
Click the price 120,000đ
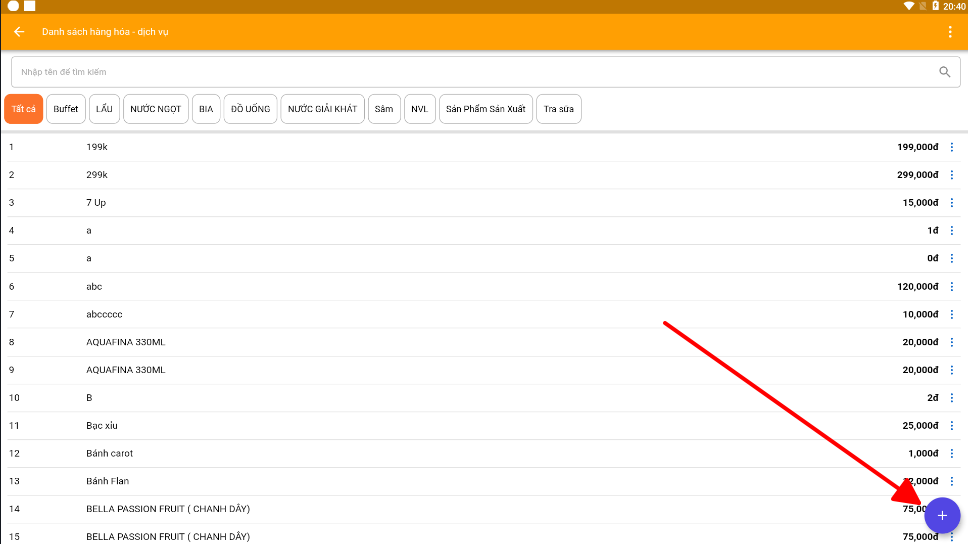click(x=918, y=287)
